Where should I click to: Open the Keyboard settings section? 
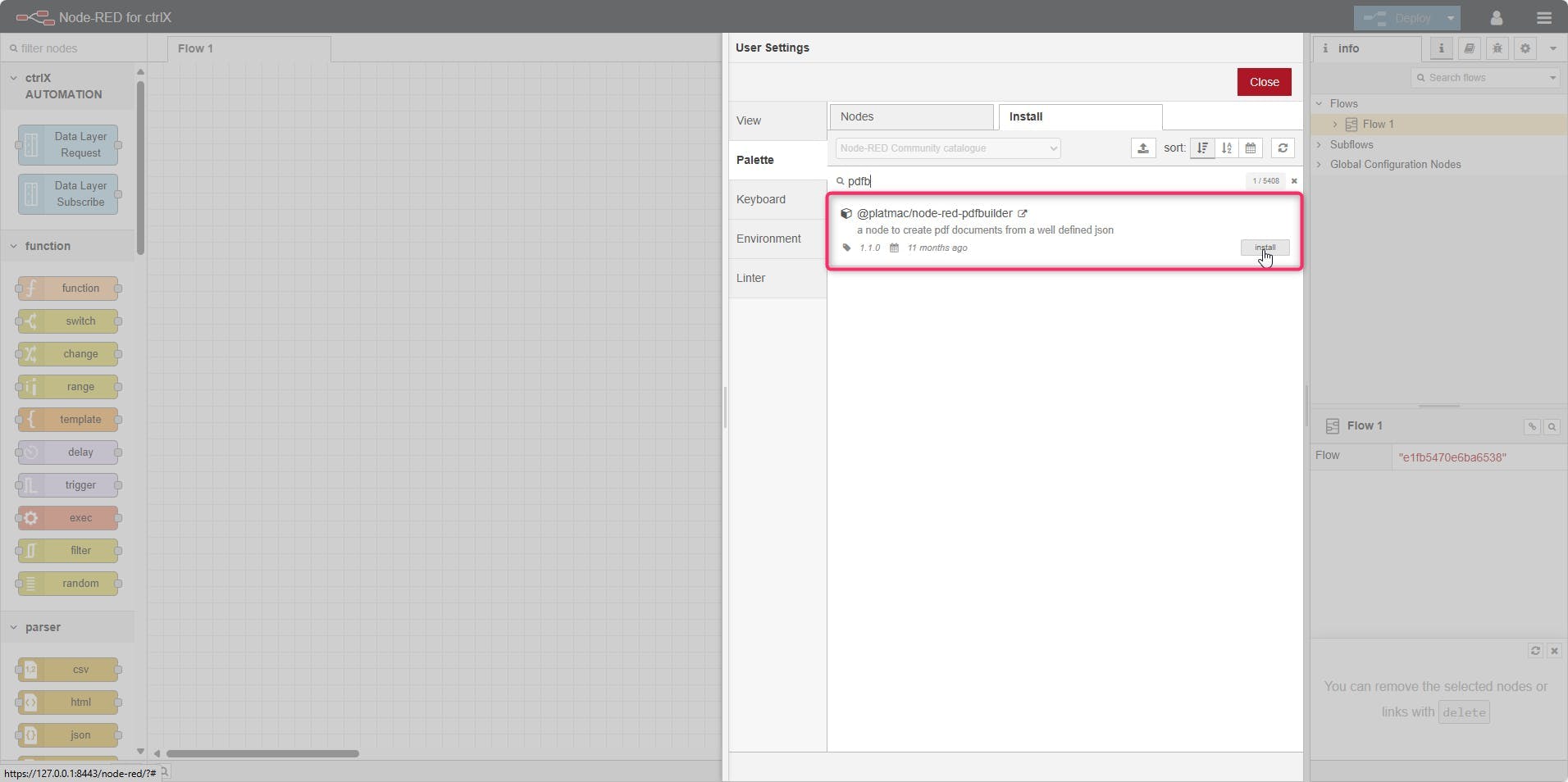(777, 199)
